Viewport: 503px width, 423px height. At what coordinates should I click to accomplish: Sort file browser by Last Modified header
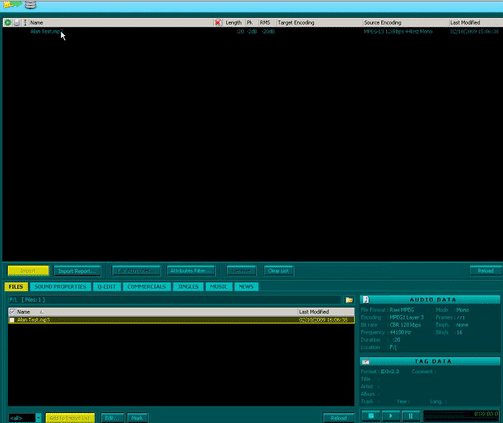(326, 312)
